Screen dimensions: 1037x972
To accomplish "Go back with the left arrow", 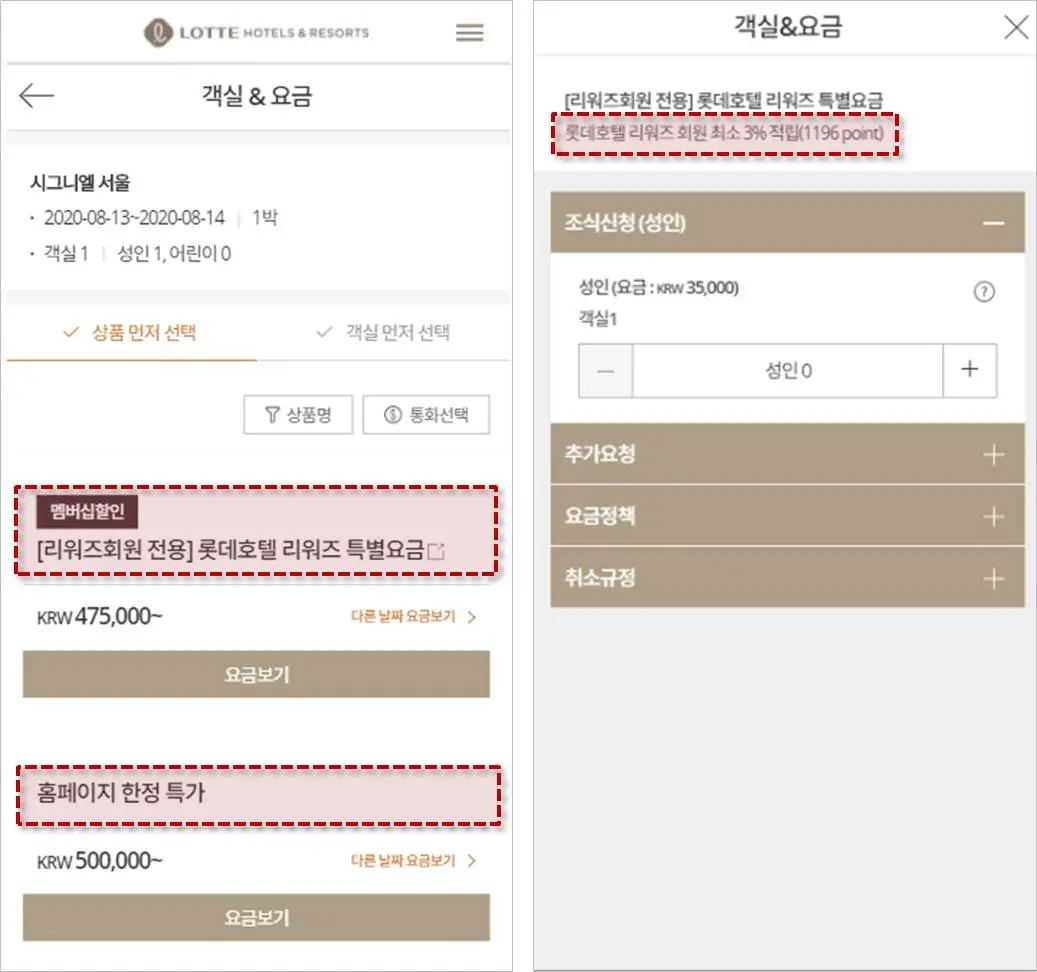I will pyautogui.click(x=36, y=96).
